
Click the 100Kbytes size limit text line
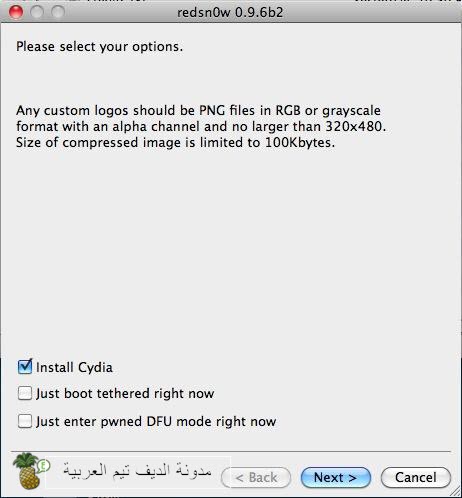[x=175, y=143]
